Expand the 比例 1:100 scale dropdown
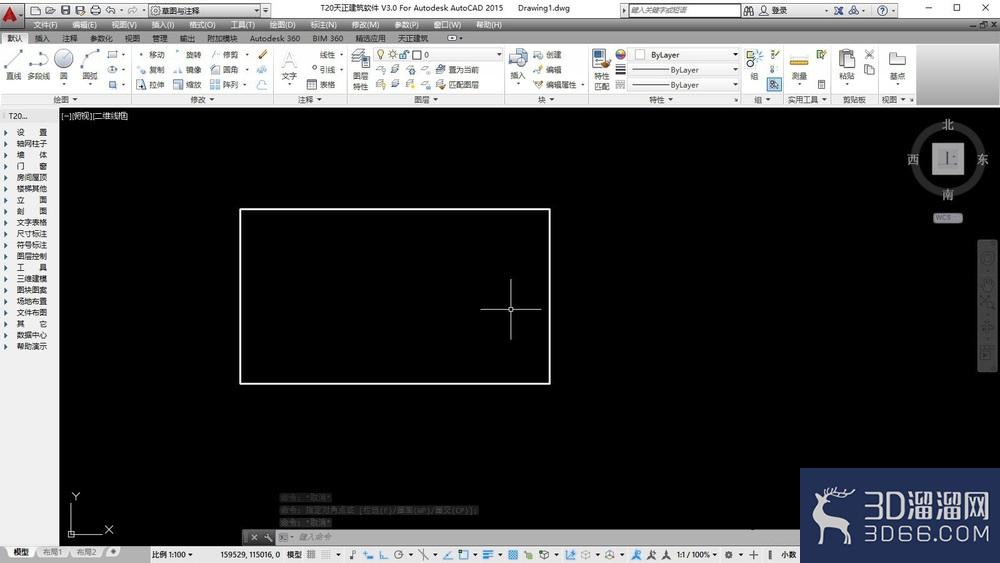Viewport: 1000px width, 563px height. [x=174, y=554]
